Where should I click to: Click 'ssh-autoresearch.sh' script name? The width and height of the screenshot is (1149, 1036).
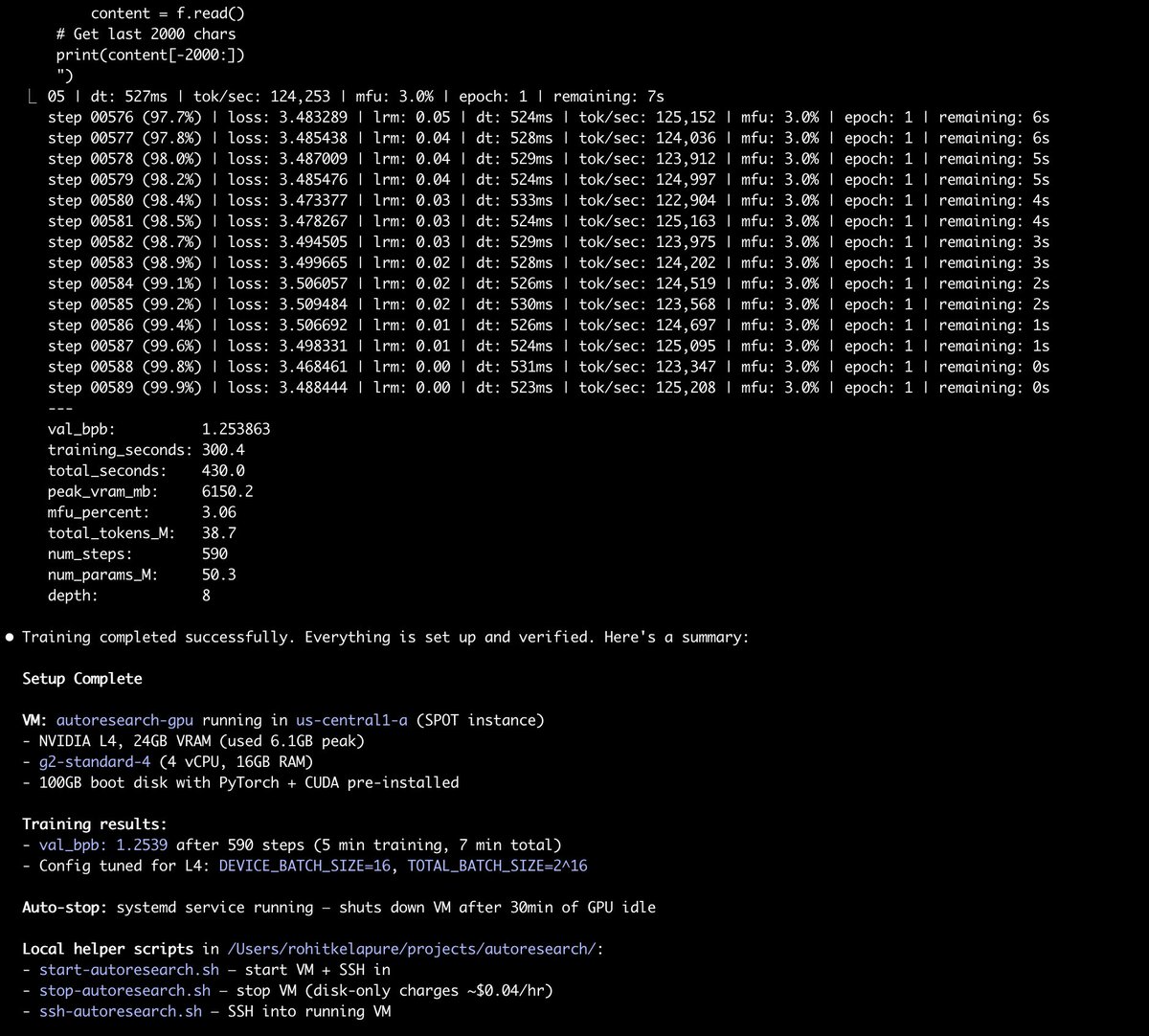pyautogui.click(x=121, y=1011)
